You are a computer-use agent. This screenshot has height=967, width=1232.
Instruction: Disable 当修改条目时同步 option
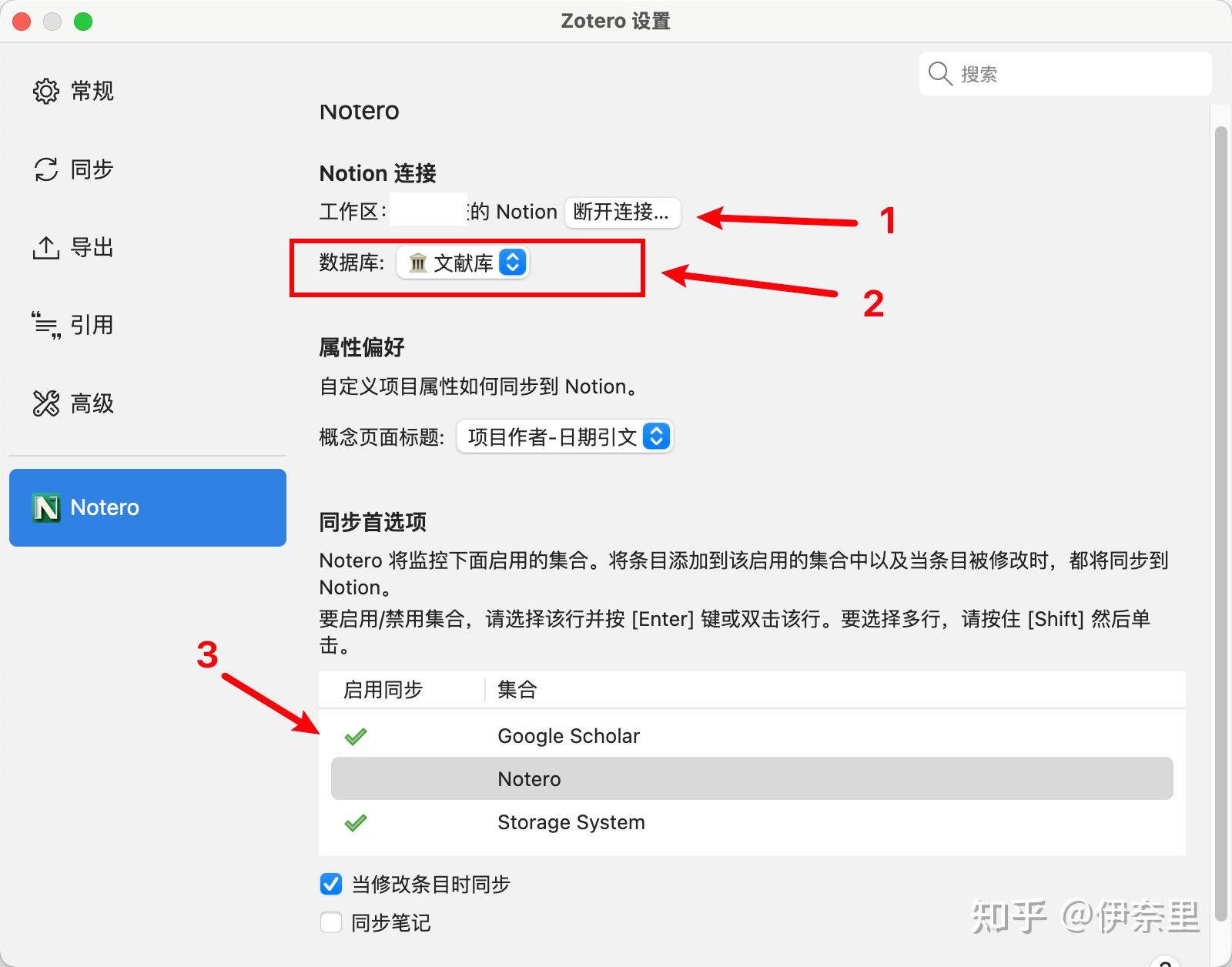(x=330, y=884)
